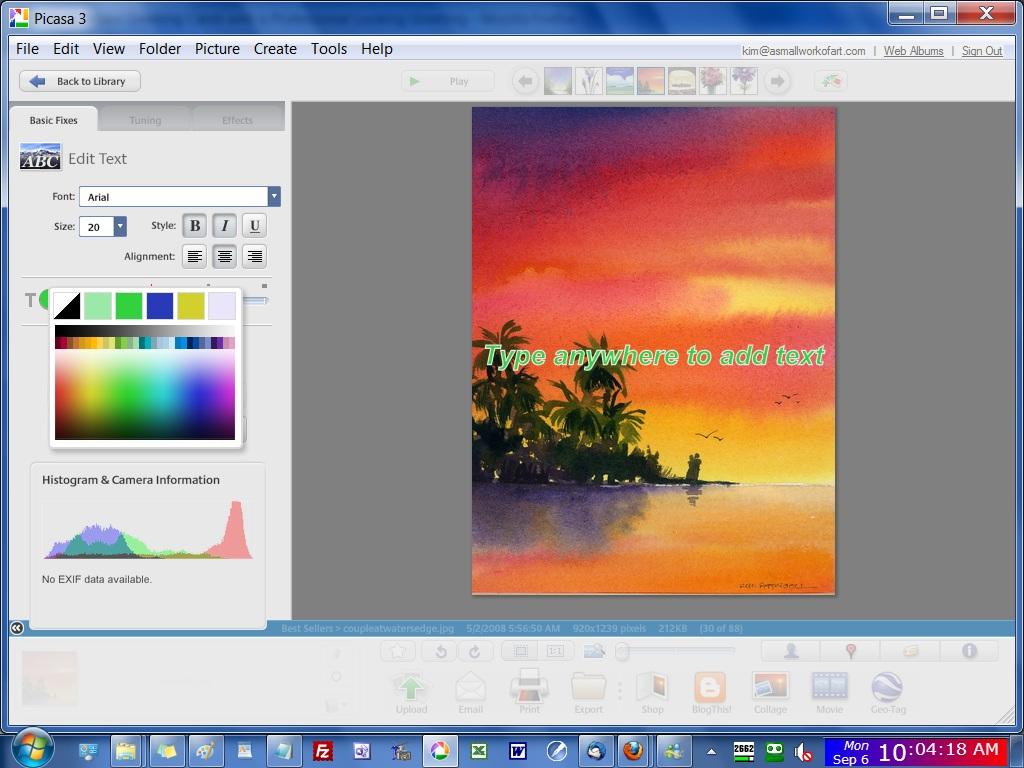This screenshot has height=768, width=1024.
Task: Click the Properties info icon
Action: [x=969, y=651]
